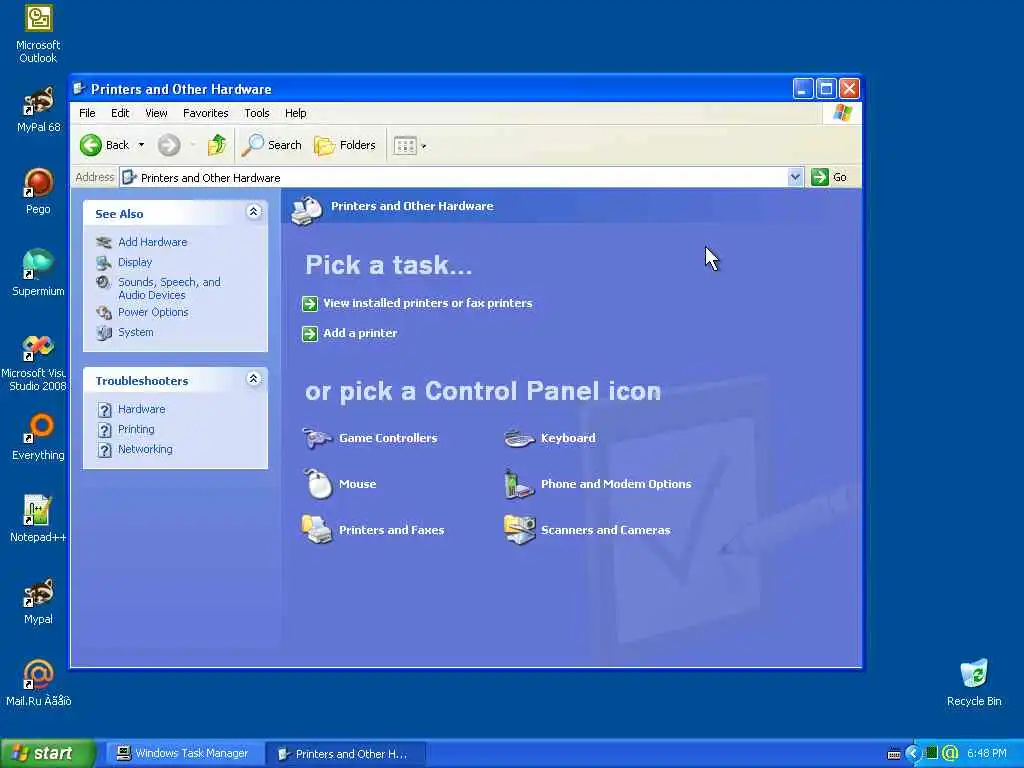Switch to Windows Task Manager taskbar button
1024x768 pixels.
coord(183,754)
